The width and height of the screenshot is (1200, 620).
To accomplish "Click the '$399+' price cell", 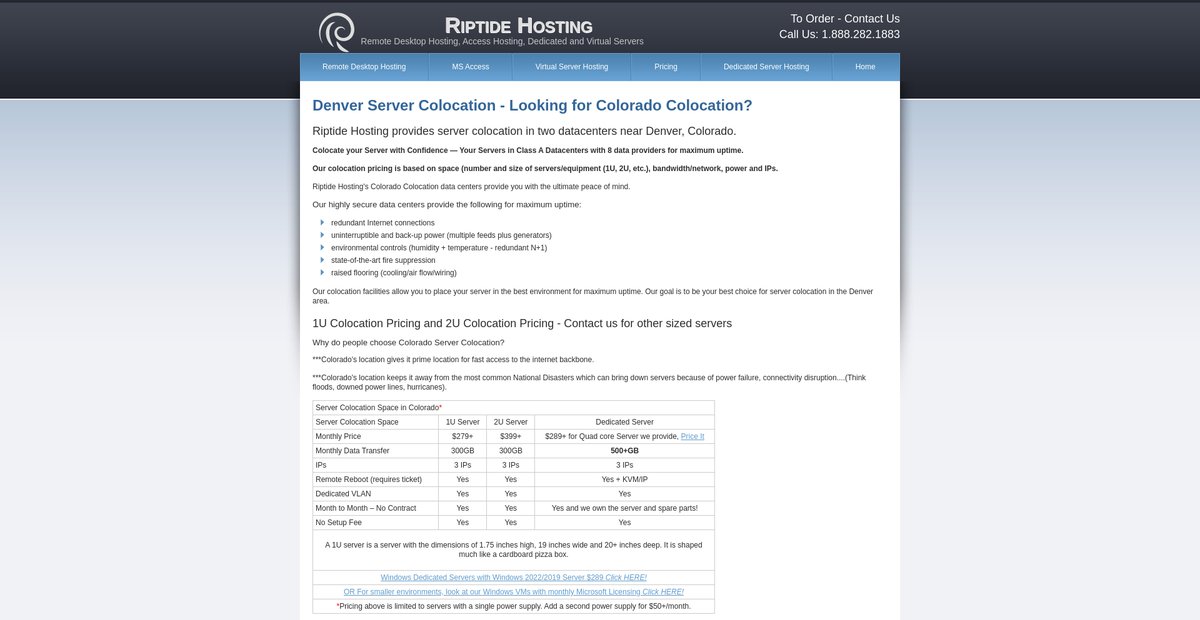I will coord(511,437).
